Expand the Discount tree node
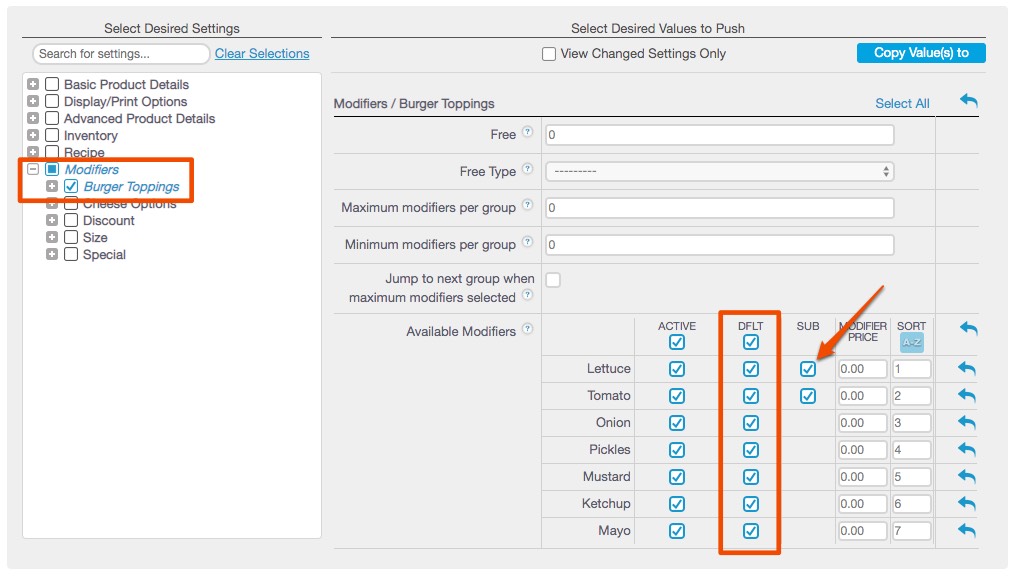The height and width of the screenshot is (576, 1019). [53, 221]
